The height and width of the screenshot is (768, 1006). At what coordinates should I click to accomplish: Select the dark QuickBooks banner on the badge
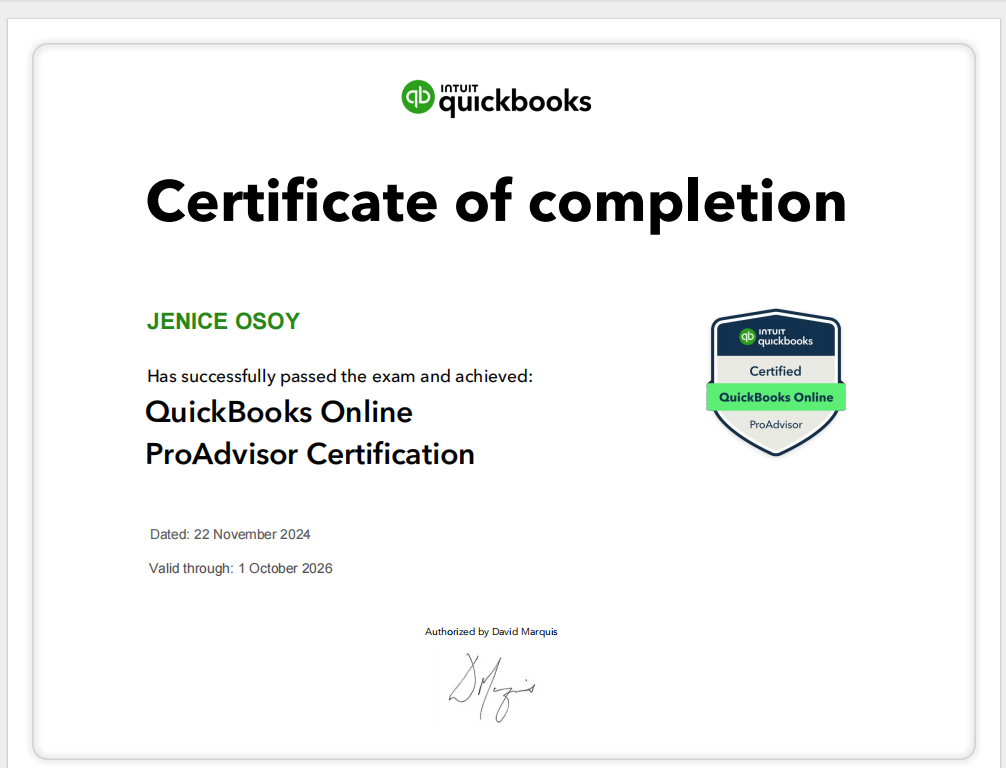pos(776,338)
